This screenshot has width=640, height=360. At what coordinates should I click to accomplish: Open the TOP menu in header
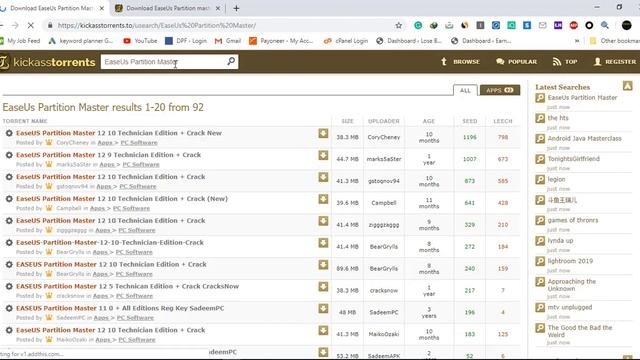pyautogui.click(x=565, y=62)
